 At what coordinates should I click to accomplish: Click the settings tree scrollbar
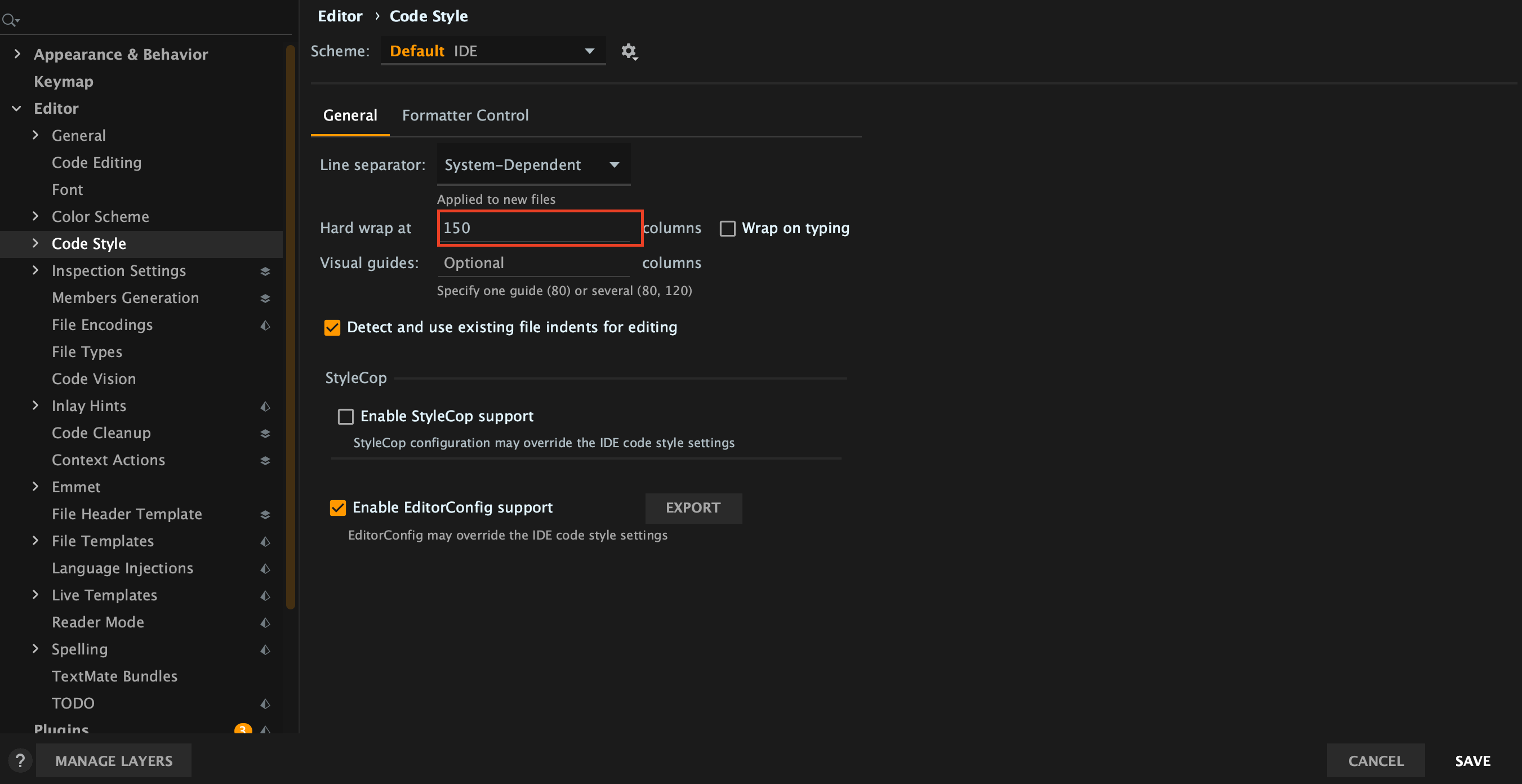pos(290,327)
